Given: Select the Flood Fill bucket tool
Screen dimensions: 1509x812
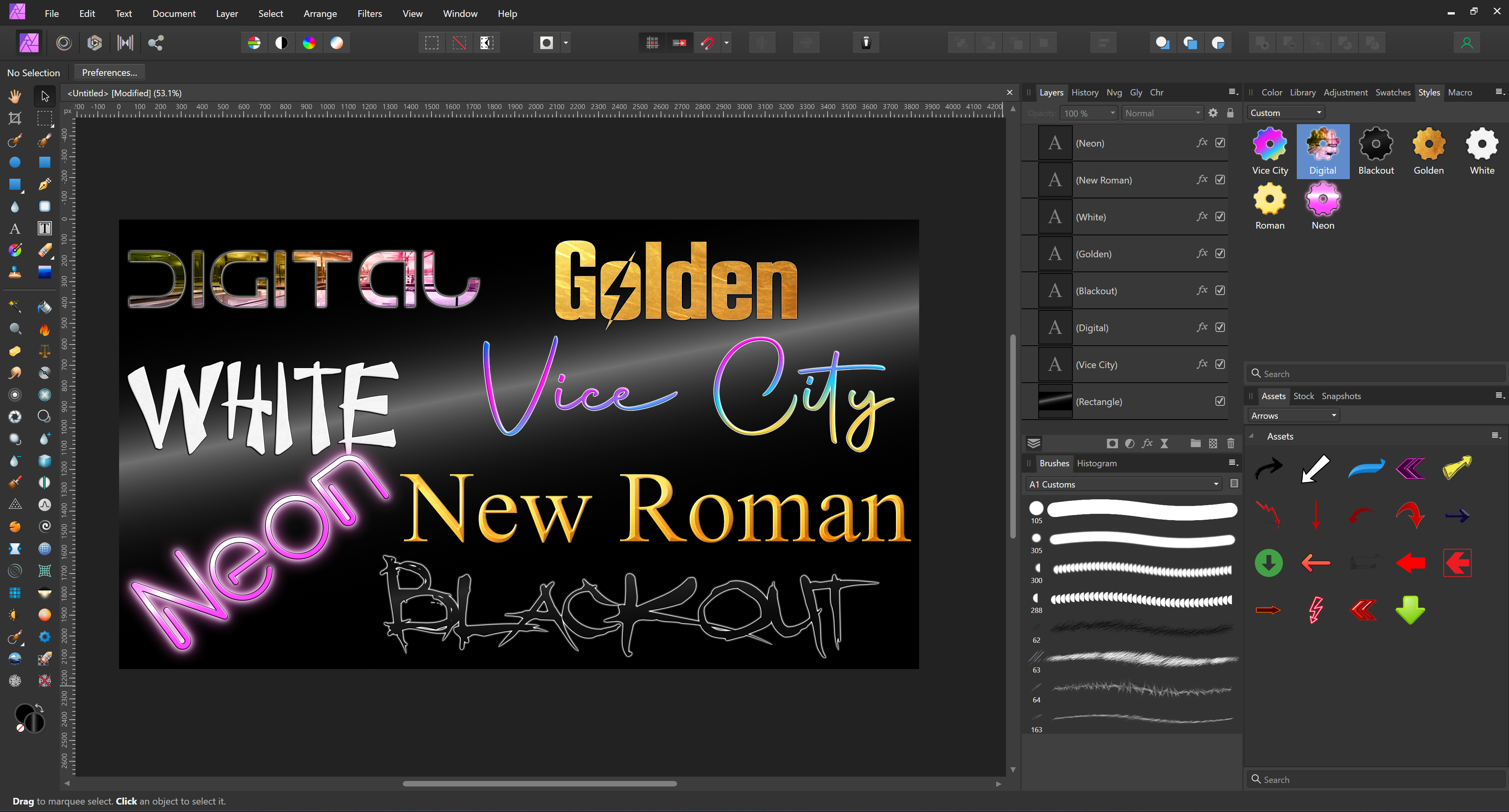Looking at the screenshot, I should pos(44,307).
